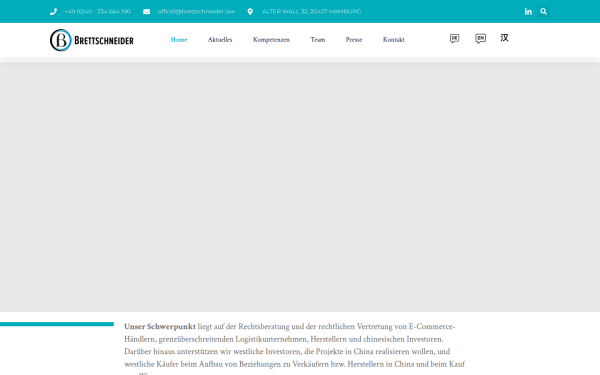The width and height of the screenshot is (600, 375).
Task: Click the bold "Unser Schwerpunkt" text
Action: [x=160, y=327]
